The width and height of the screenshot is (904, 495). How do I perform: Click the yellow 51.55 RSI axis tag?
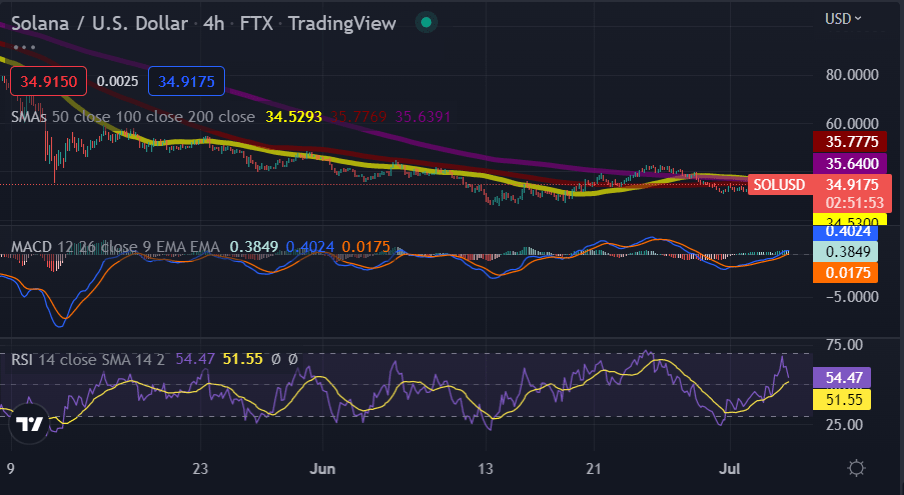[842, 399]
